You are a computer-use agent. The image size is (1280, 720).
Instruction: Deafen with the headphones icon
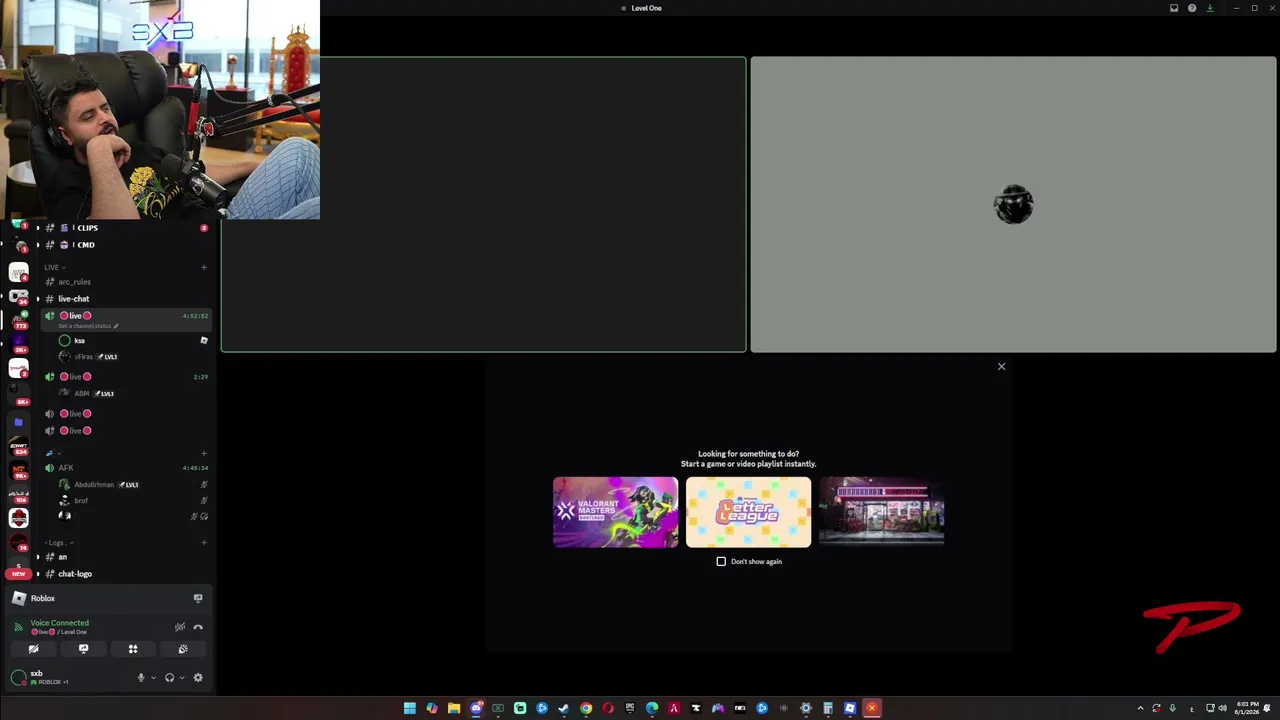[169, 677]
